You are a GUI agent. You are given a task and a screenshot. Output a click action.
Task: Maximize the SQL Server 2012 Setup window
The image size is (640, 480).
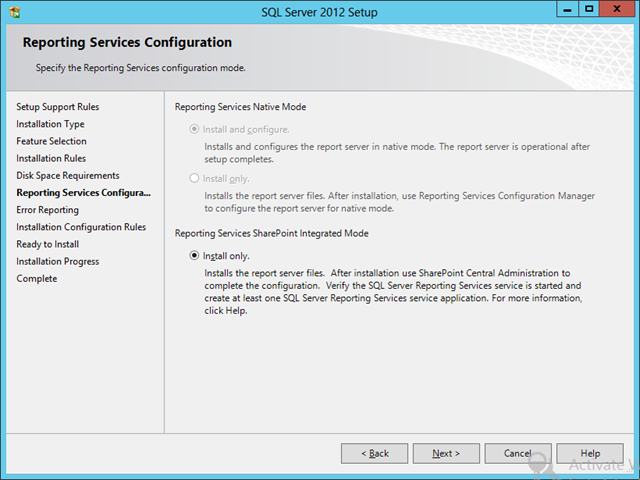[x=589, y=9]
